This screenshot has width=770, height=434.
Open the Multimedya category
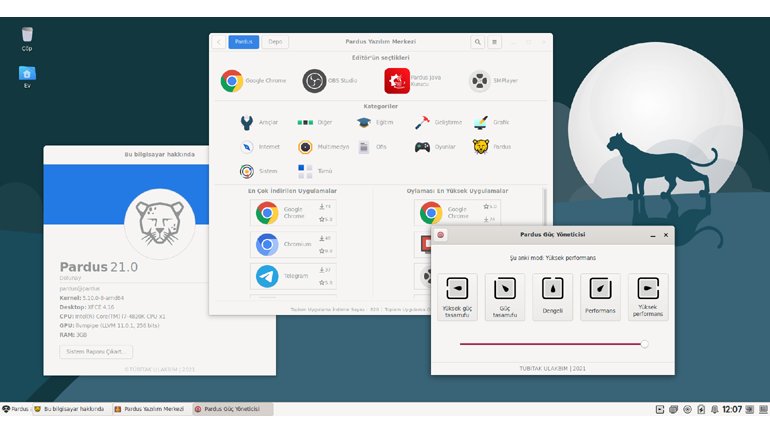[305, 147]
